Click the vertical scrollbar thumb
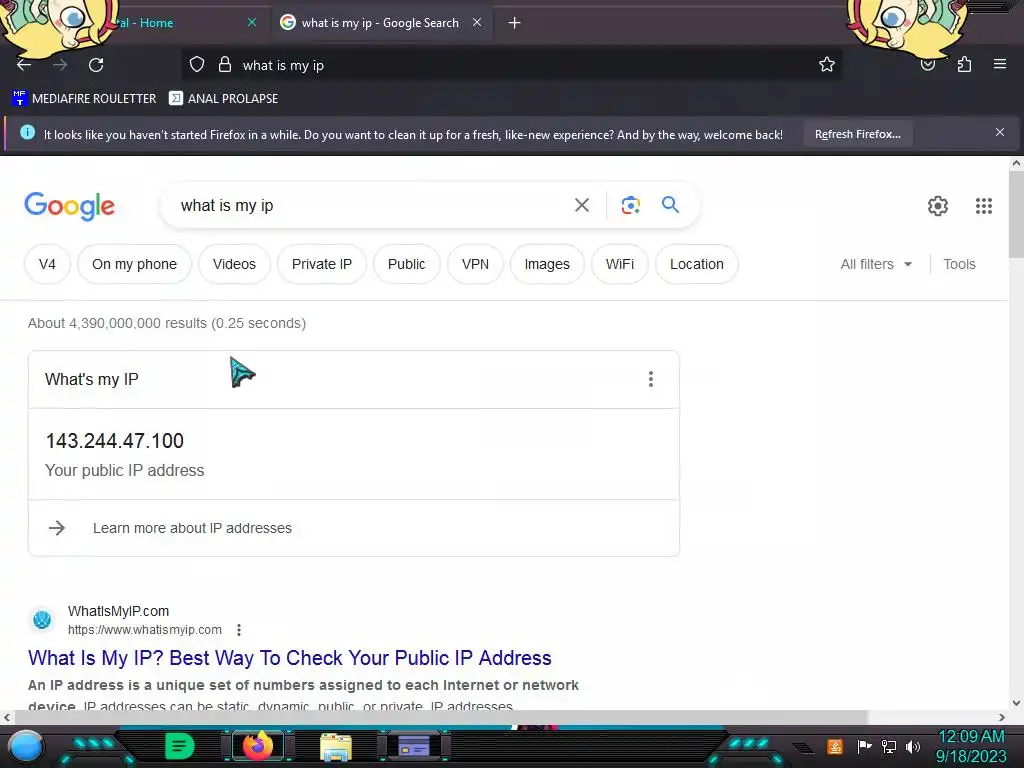The height and width of the screenshot is (768, 1024). [1016, 216]
